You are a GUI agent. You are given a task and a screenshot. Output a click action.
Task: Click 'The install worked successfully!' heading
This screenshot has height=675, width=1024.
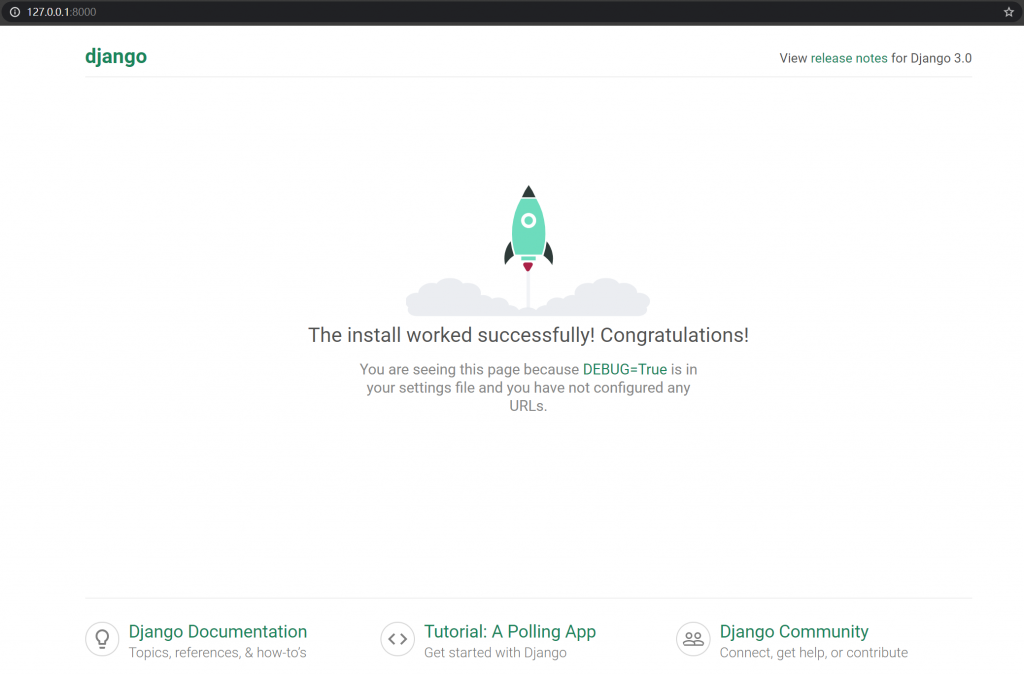tap(528, 335)
